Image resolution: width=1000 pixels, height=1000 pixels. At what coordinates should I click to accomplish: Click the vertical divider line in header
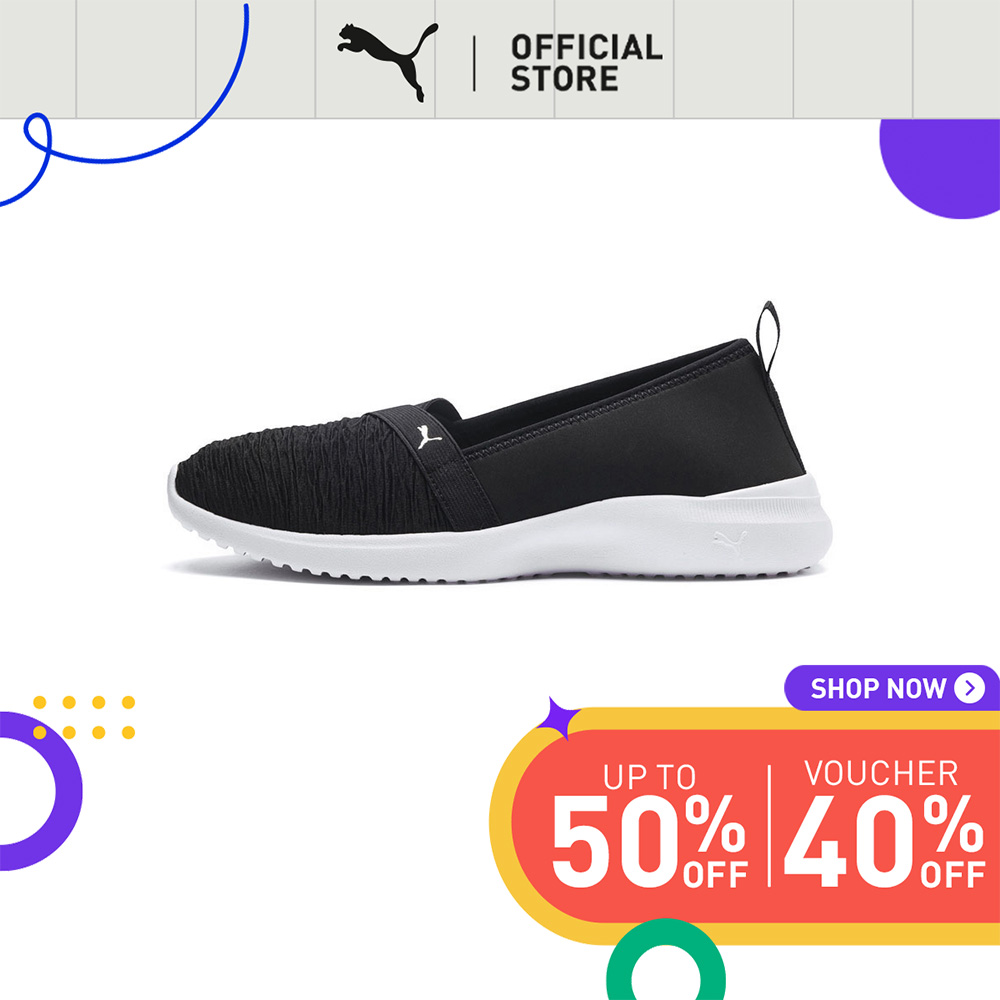pos(474,63)
